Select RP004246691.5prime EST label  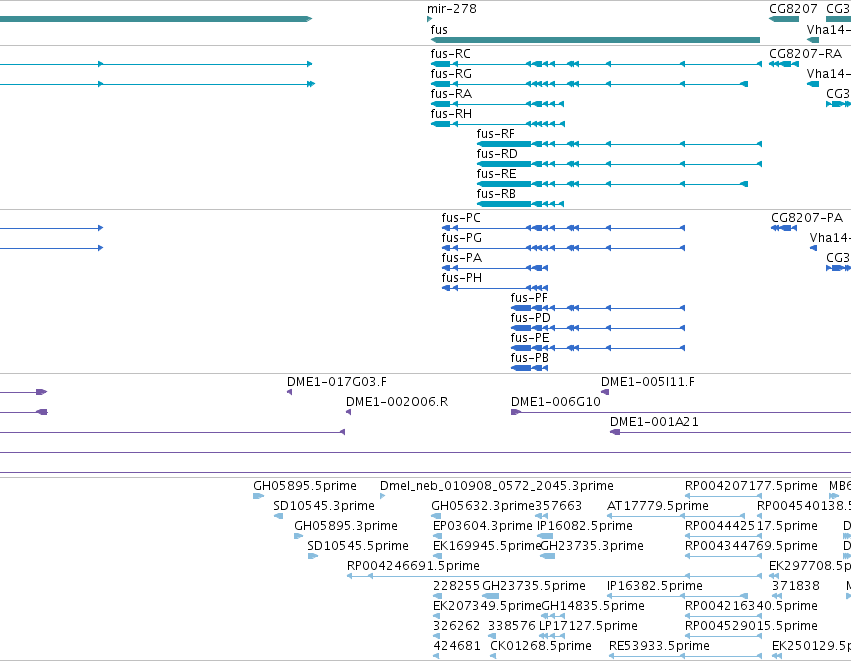pos(413,566)
